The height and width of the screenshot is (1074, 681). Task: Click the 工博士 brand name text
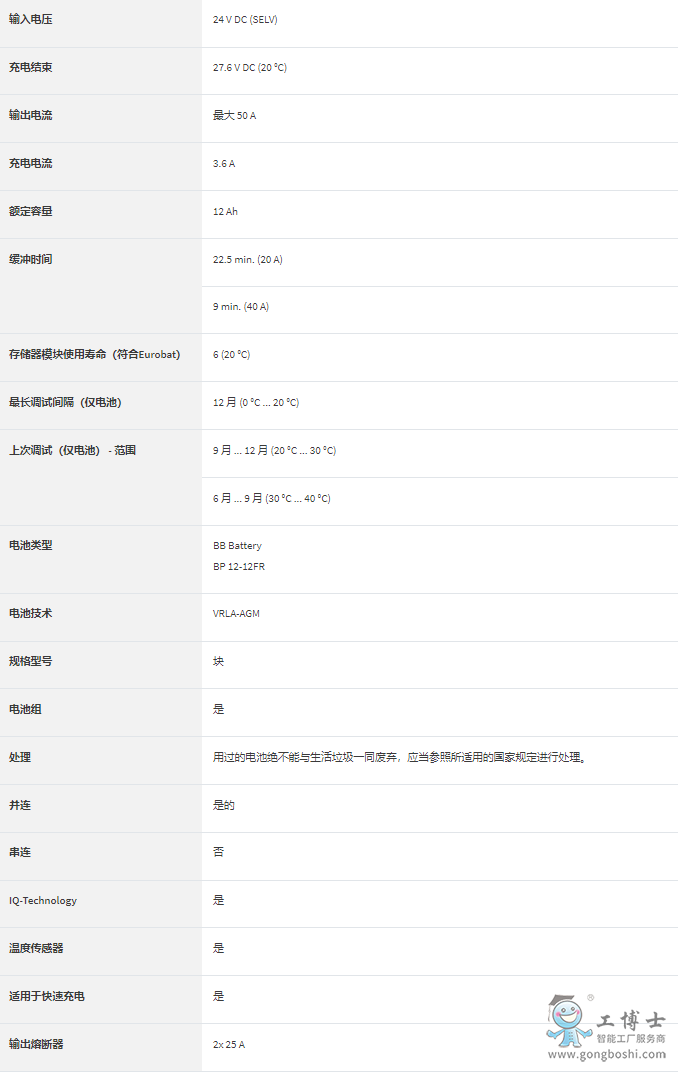(x=631, y=1021)
